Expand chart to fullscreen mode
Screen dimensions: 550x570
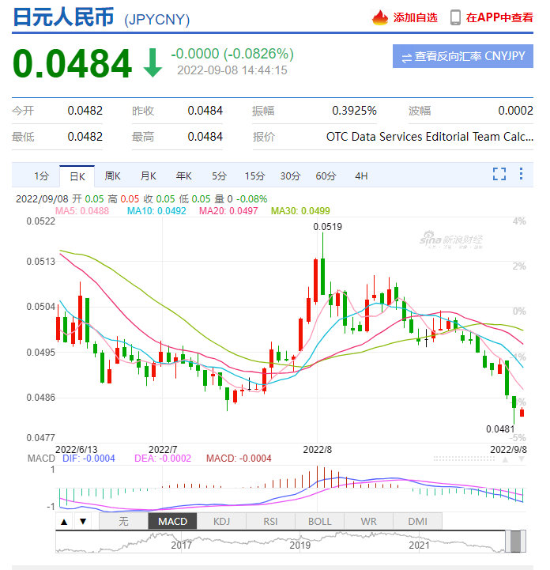(x=499, y=174)
